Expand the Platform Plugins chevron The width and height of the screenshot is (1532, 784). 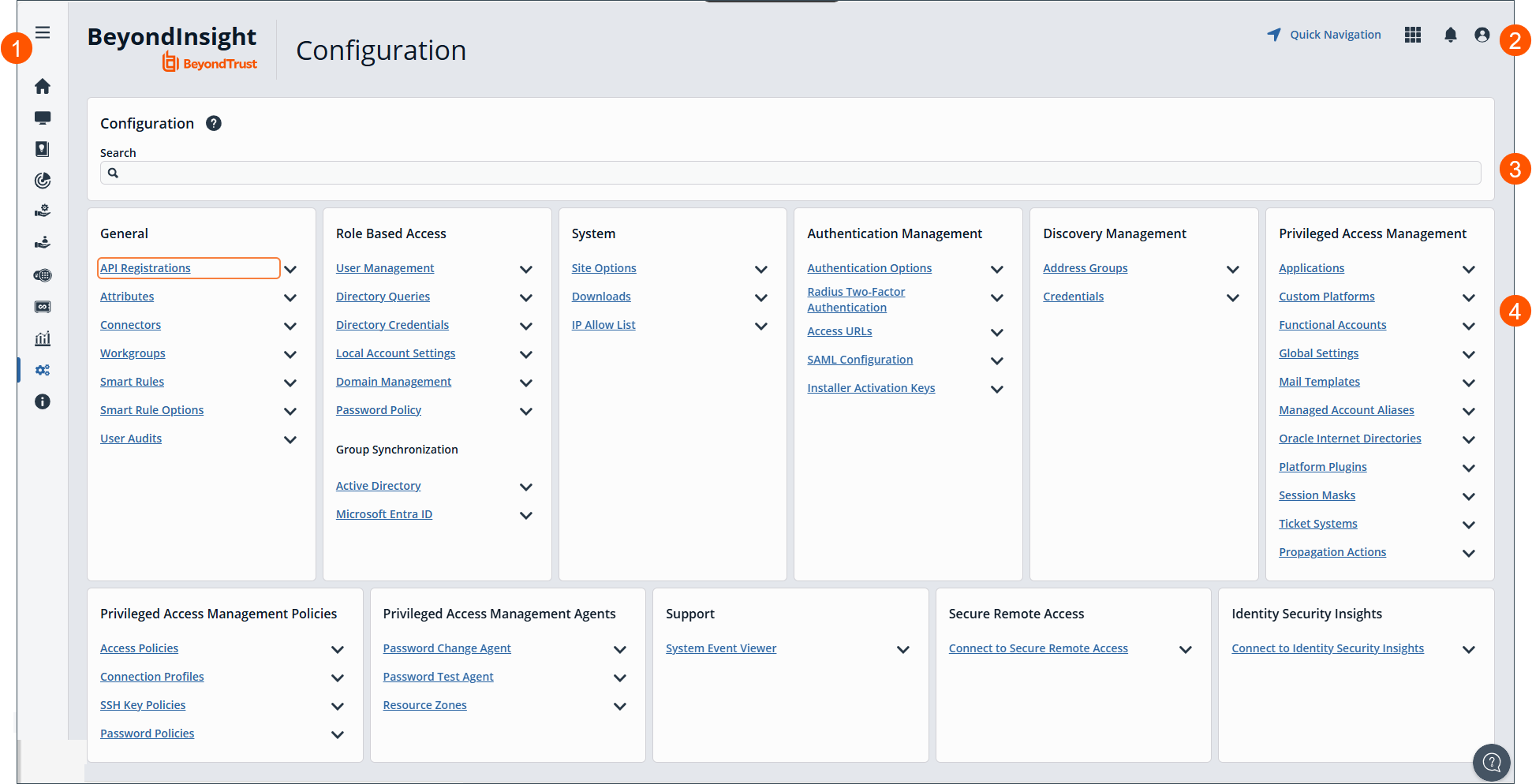point(1469,468)
